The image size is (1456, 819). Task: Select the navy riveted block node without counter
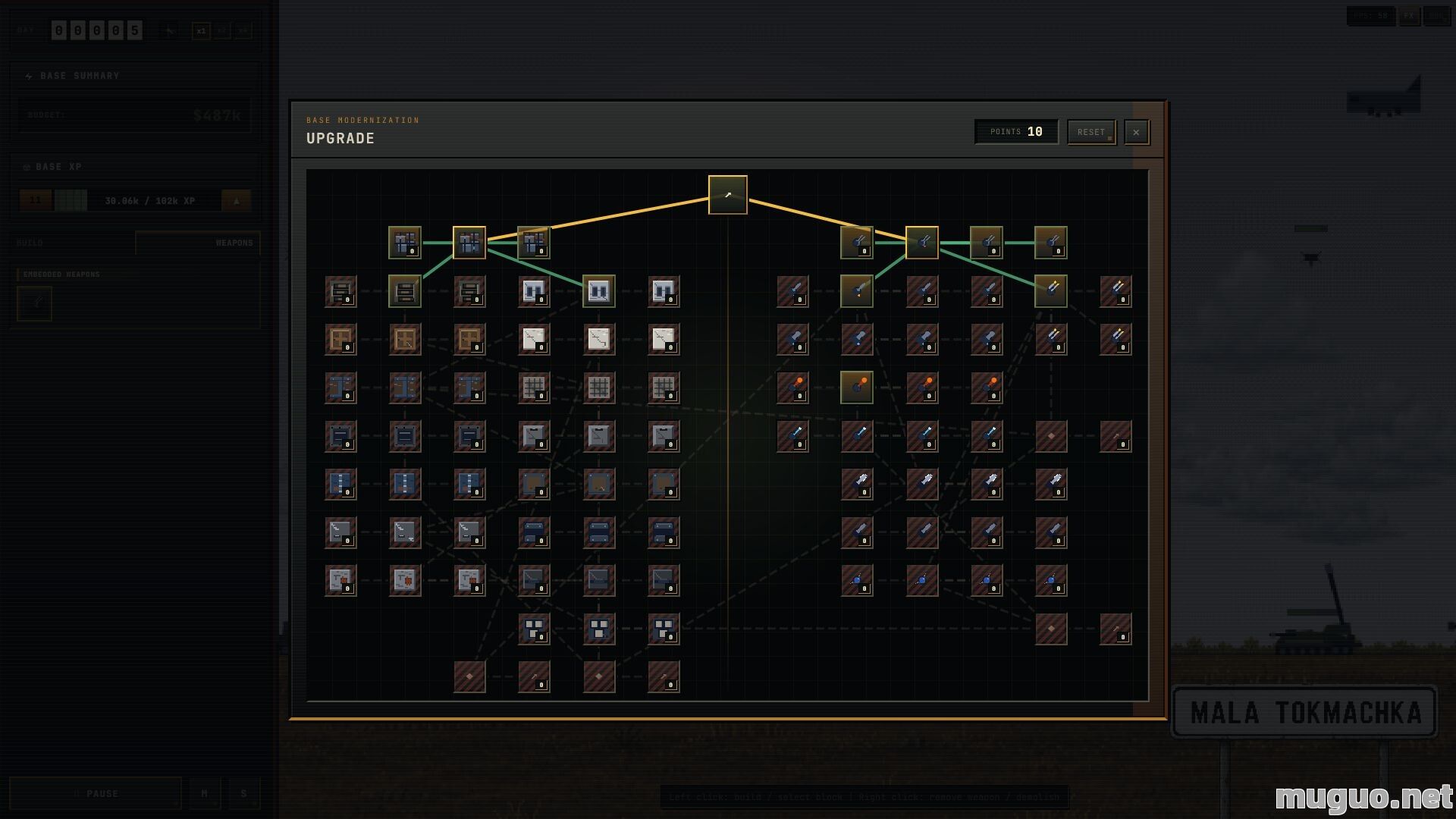pos(599,532)
